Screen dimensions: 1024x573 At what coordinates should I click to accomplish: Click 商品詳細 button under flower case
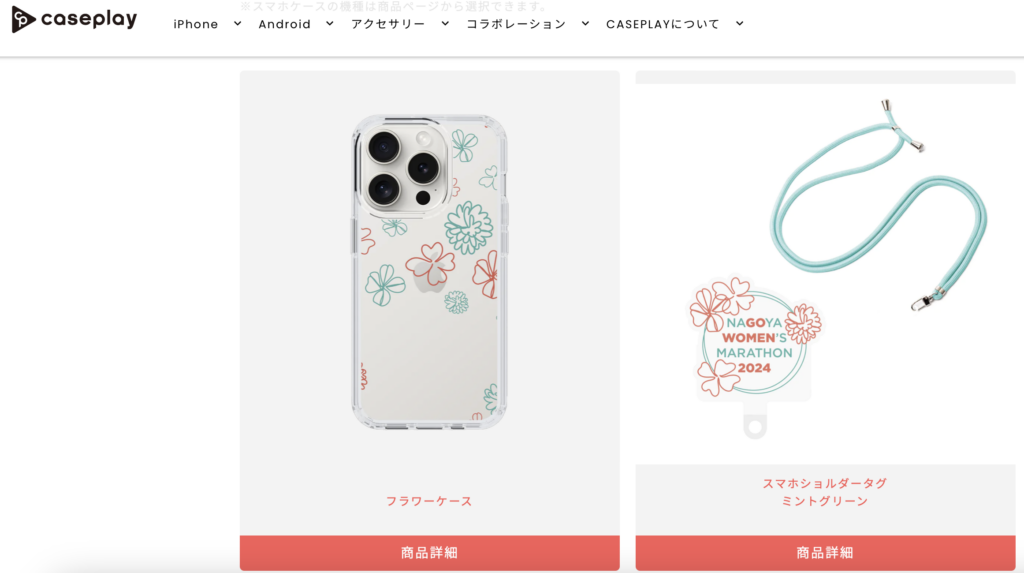(x=430, y=553)
